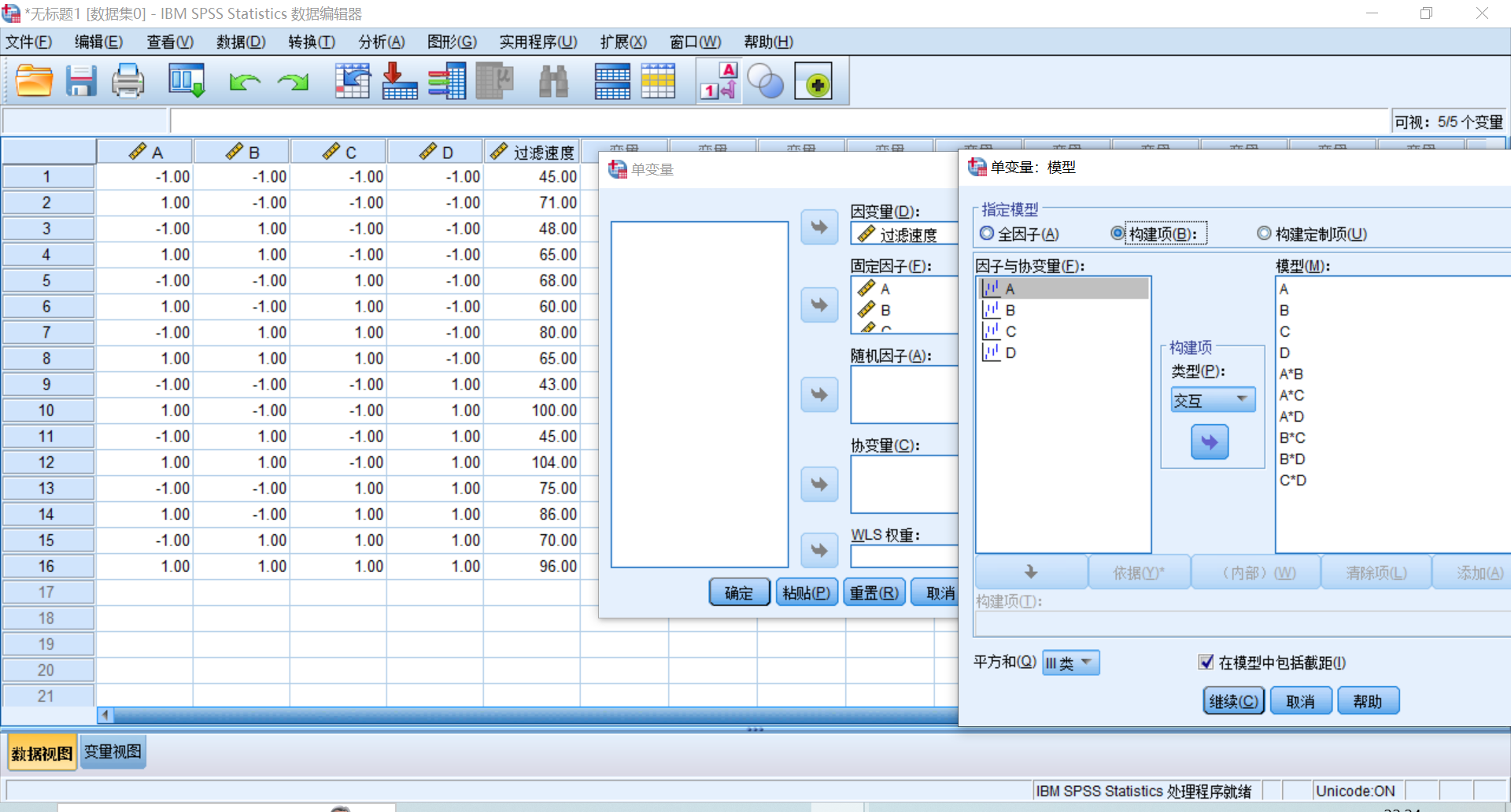1511x812 pixels.
Task: Click the Open data file folder icon
Action: [34, 82]
